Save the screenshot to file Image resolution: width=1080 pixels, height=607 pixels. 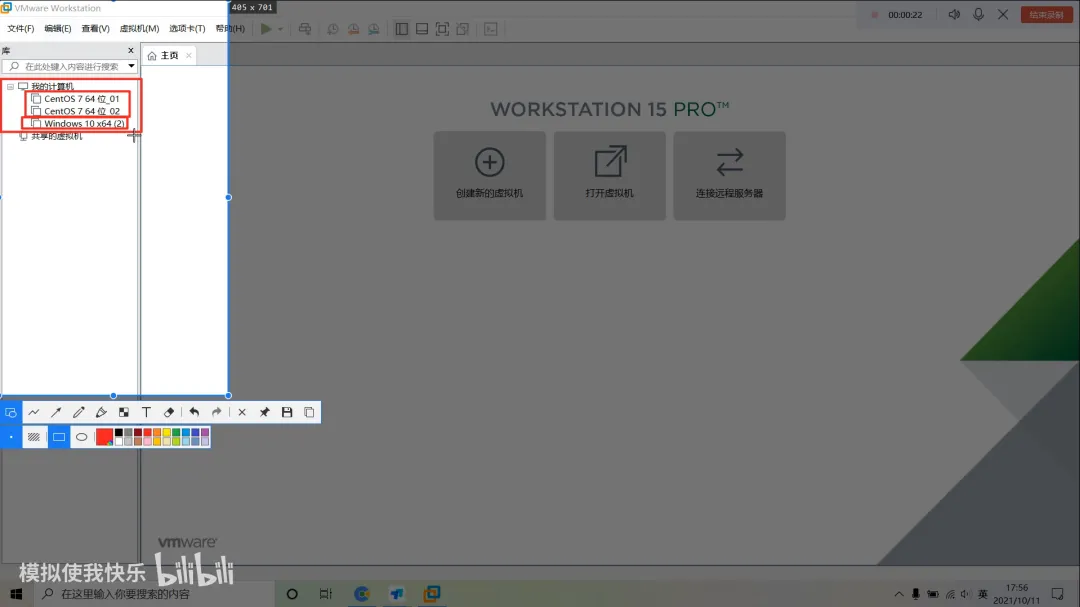287,412
